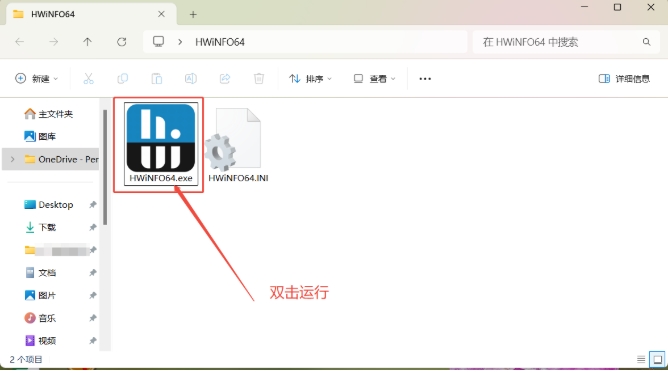Open 图库 (Gallery) in sidebar

point(40,136)
